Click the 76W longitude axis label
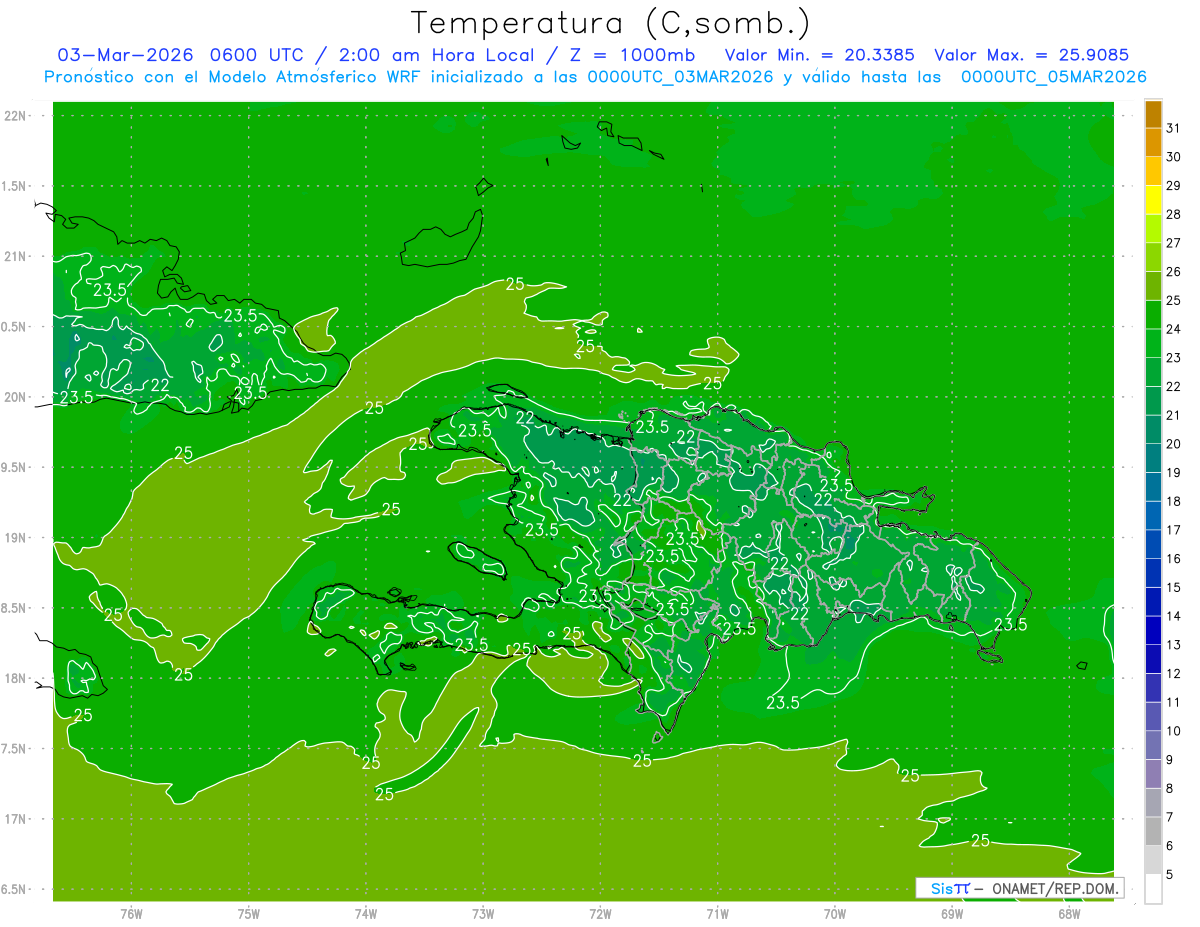The width and height of the screenshot is (1200, 927). (131, 913)
